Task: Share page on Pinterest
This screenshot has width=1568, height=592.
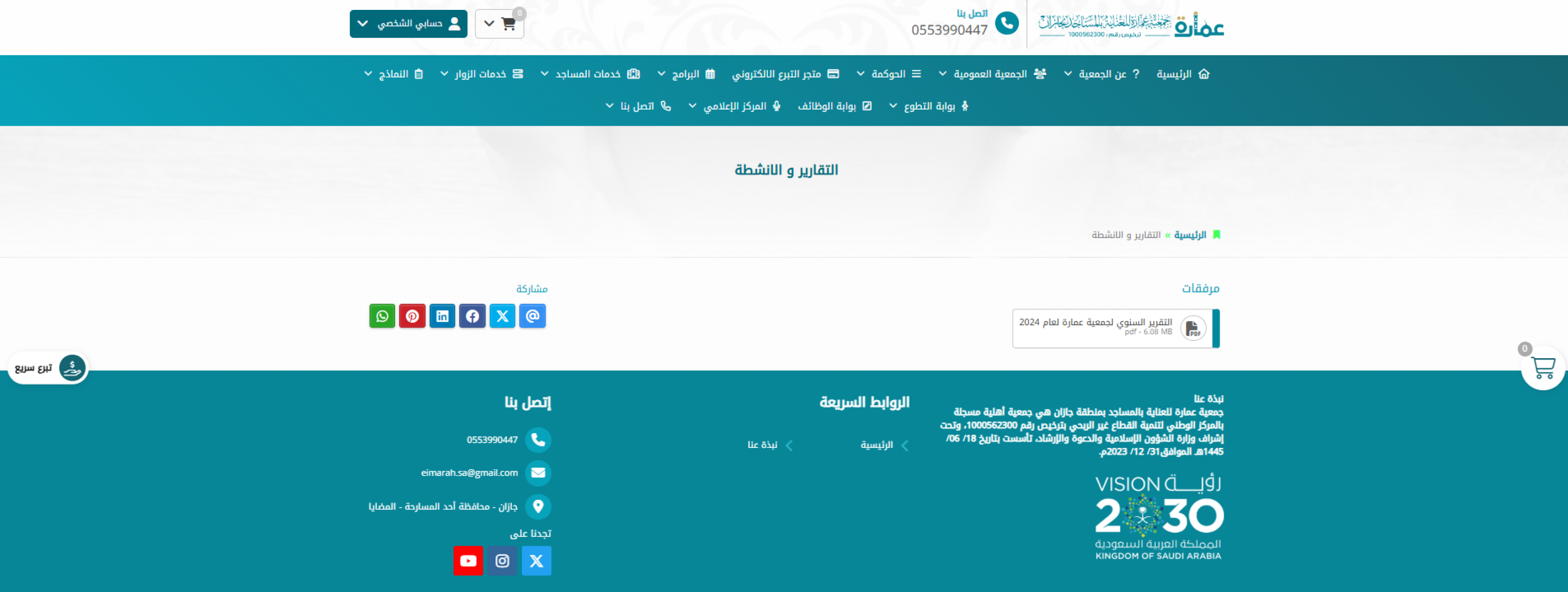Action: click(412, 316)
